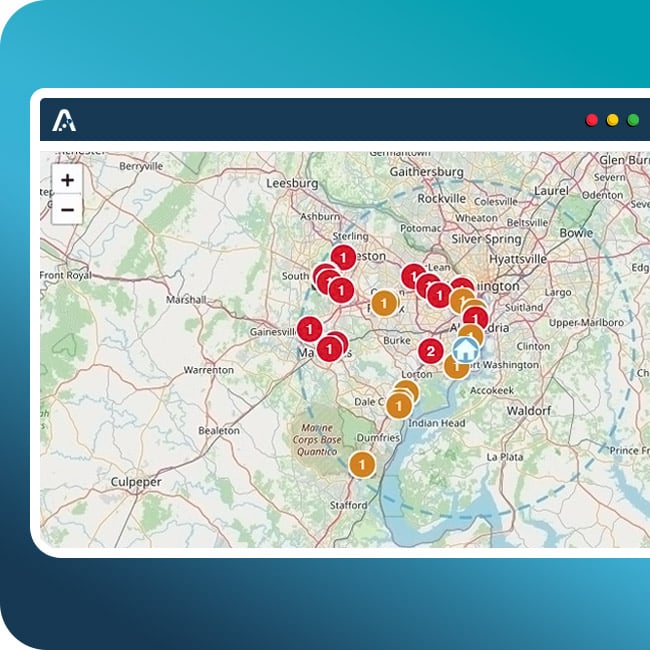Click the Culpeper map label
650x650 pixels.
click(136, 482)
